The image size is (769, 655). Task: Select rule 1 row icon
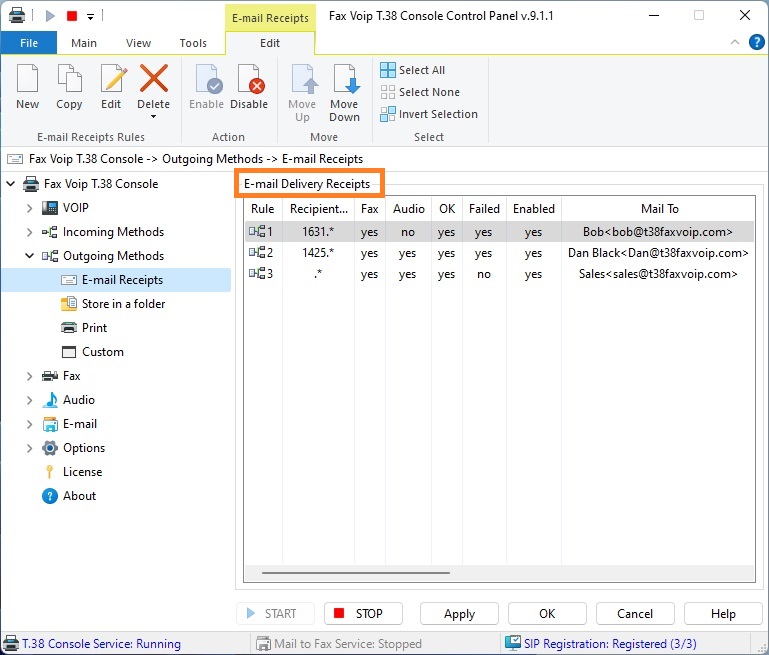(x=257, y=231)
